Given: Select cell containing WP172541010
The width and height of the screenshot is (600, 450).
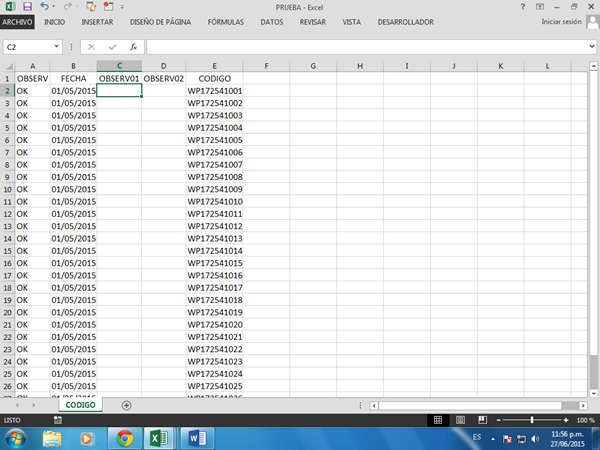Looking at the screenshot, I should coord(215,201).
